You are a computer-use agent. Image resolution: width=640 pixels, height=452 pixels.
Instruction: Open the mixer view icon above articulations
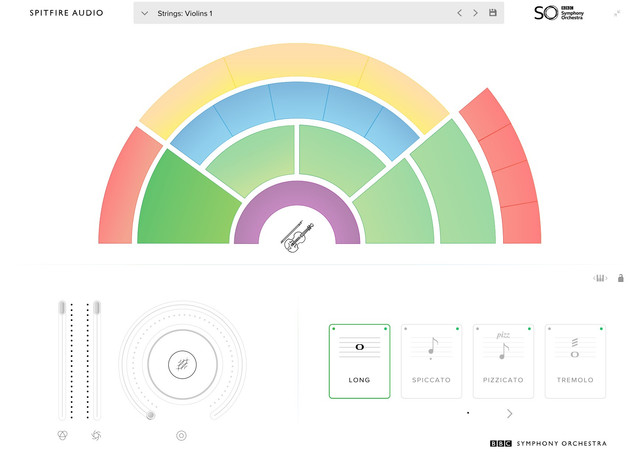[600, 278]
